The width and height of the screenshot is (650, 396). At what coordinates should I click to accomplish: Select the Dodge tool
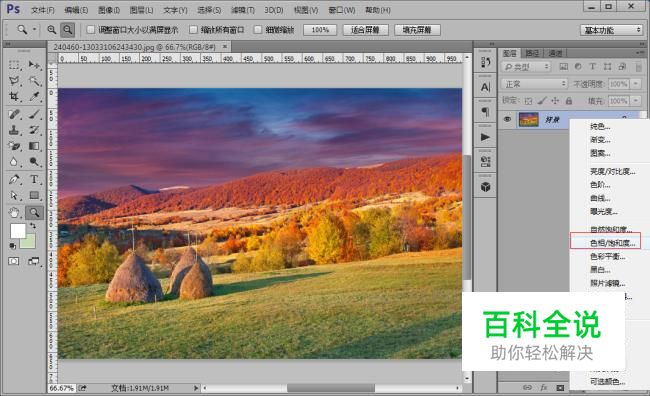point(34,162)
